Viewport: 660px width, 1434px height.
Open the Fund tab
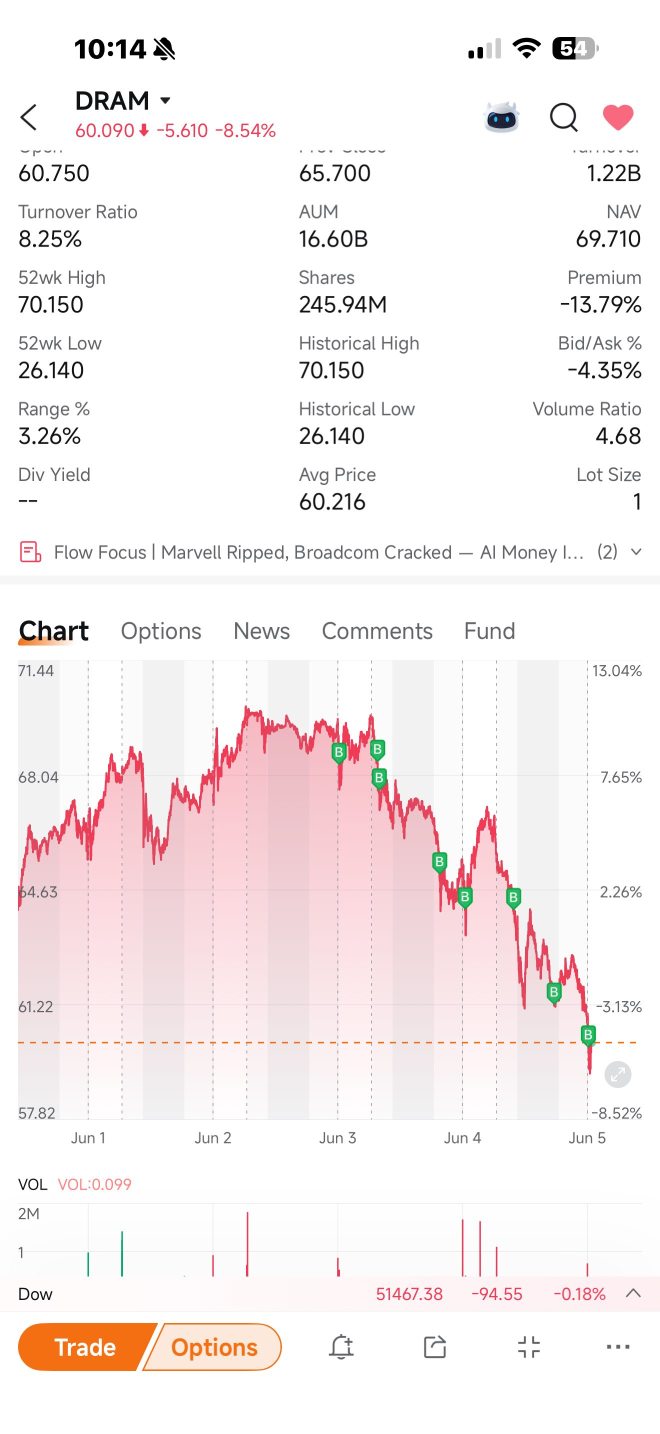pos(489,631)
